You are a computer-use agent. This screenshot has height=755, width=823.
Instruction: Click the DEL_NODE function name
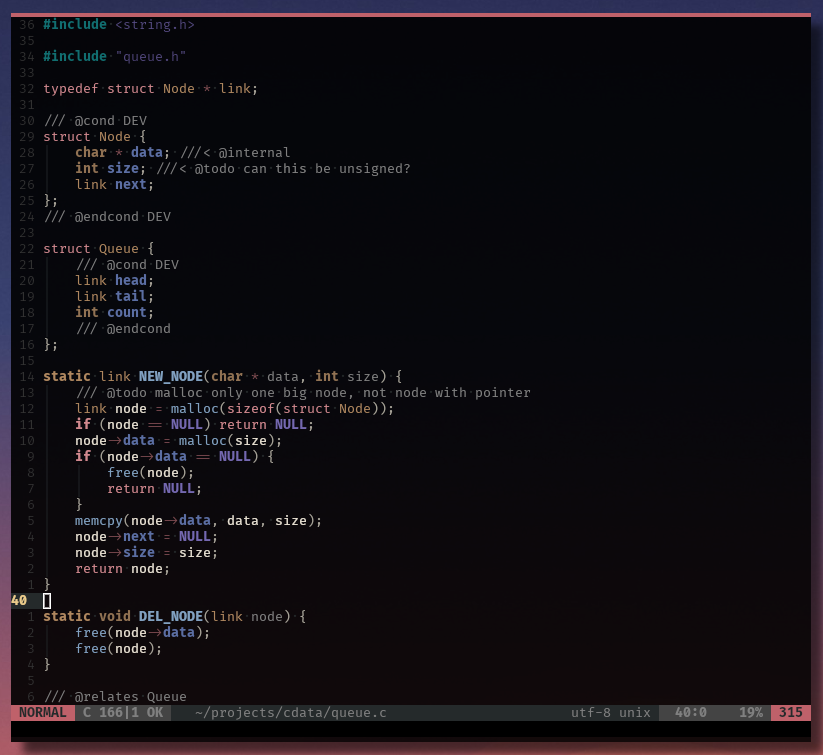click(x=171, y=616)
